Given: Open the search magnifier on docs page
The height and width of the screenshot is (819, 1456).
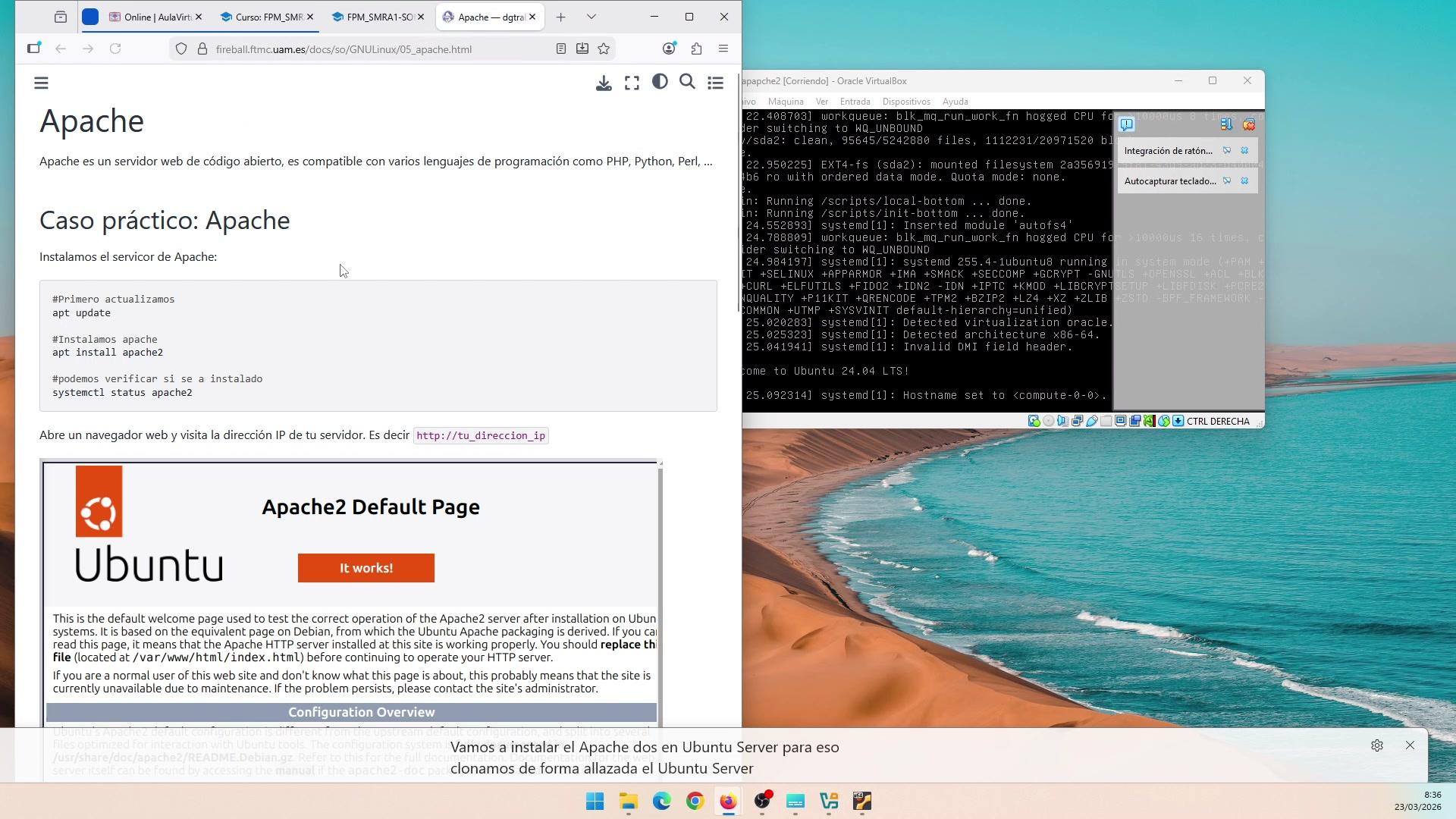Looking at the screenshot, I should pyautogui.click(x=687, y=82).
